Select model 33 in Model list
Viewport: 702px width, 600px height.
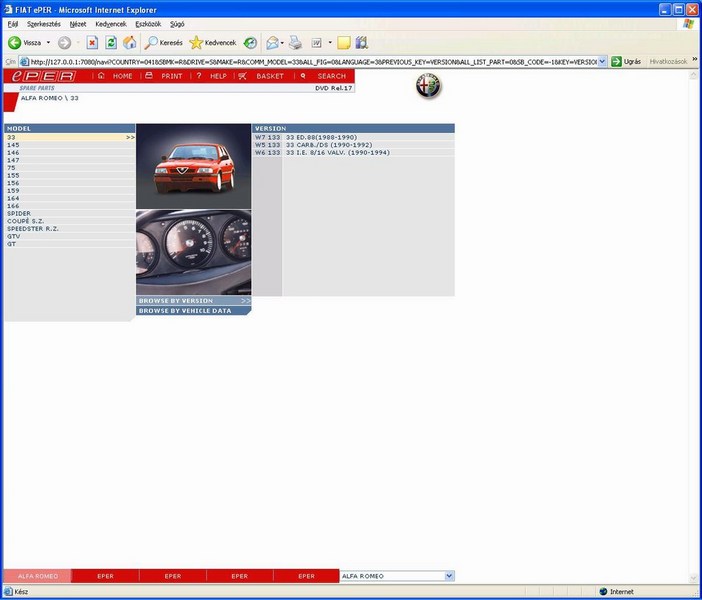pos(69,137)
